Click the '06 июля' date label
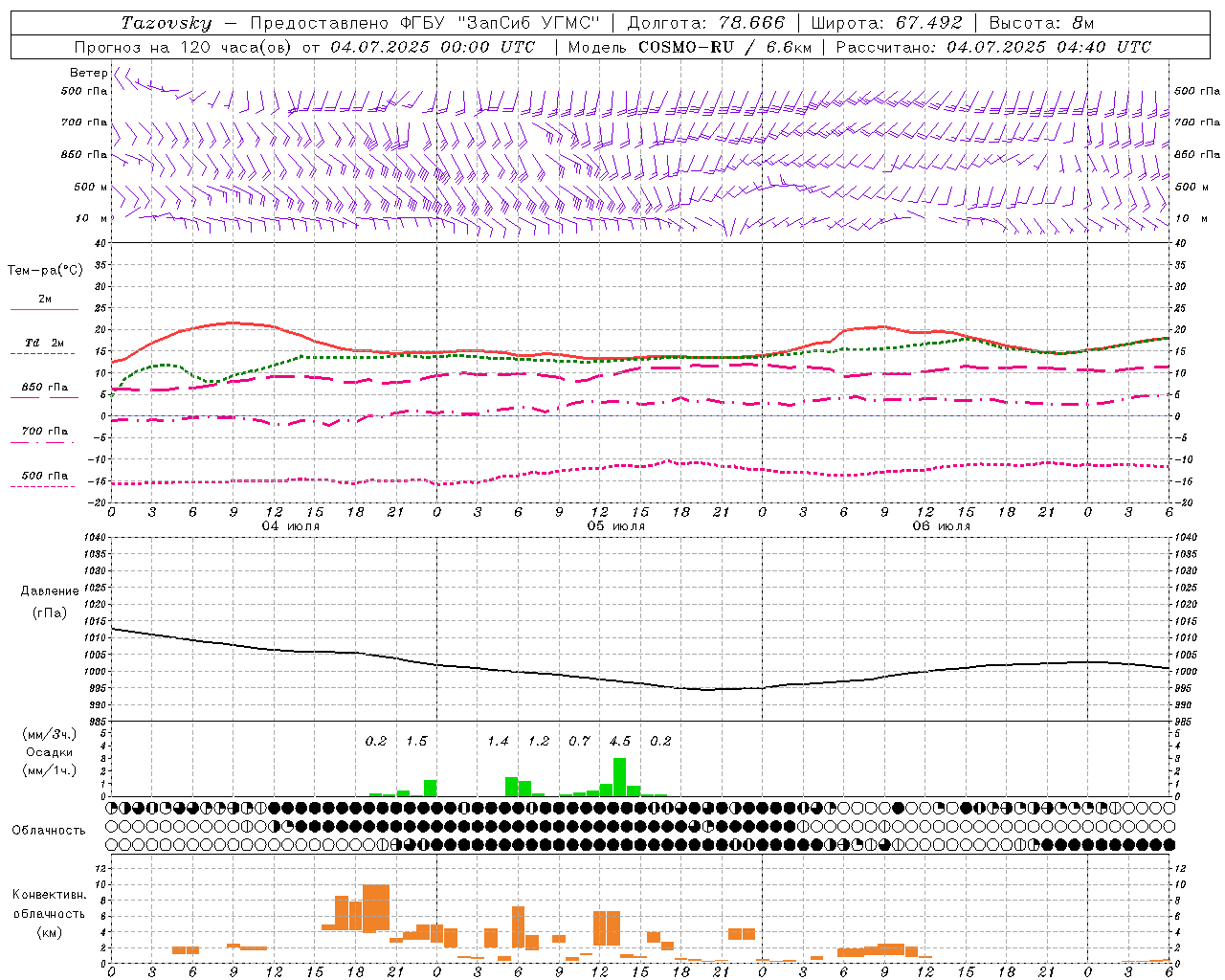 (x=942, y=526)
